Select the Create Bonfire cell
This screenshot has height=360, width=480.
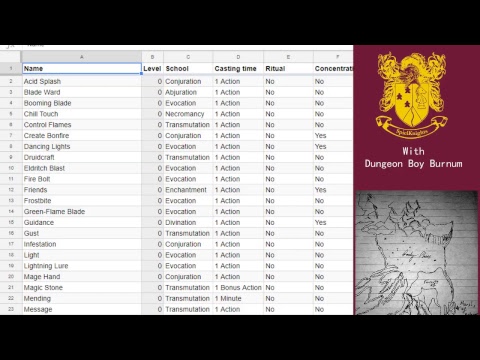coord(82,136)
